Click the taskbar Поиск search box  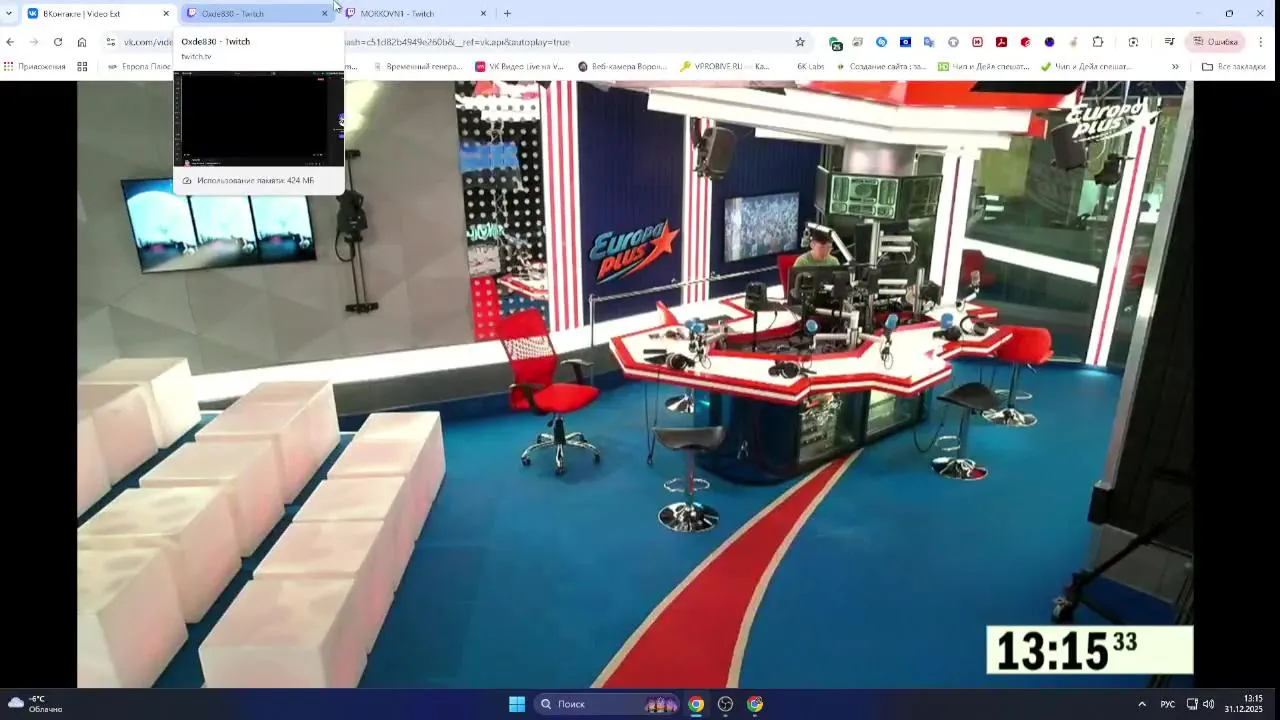(x=608, y=704)
